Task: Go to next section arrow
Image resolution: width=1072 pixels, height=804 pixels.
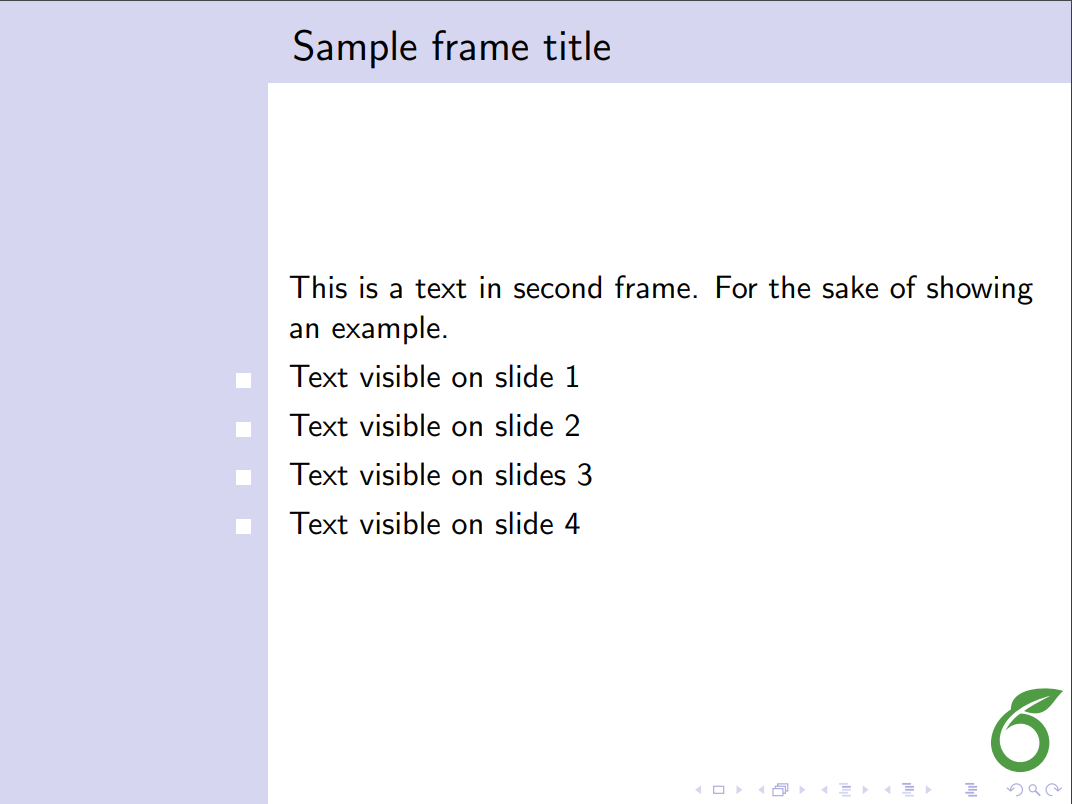Action: click(927, 790)
